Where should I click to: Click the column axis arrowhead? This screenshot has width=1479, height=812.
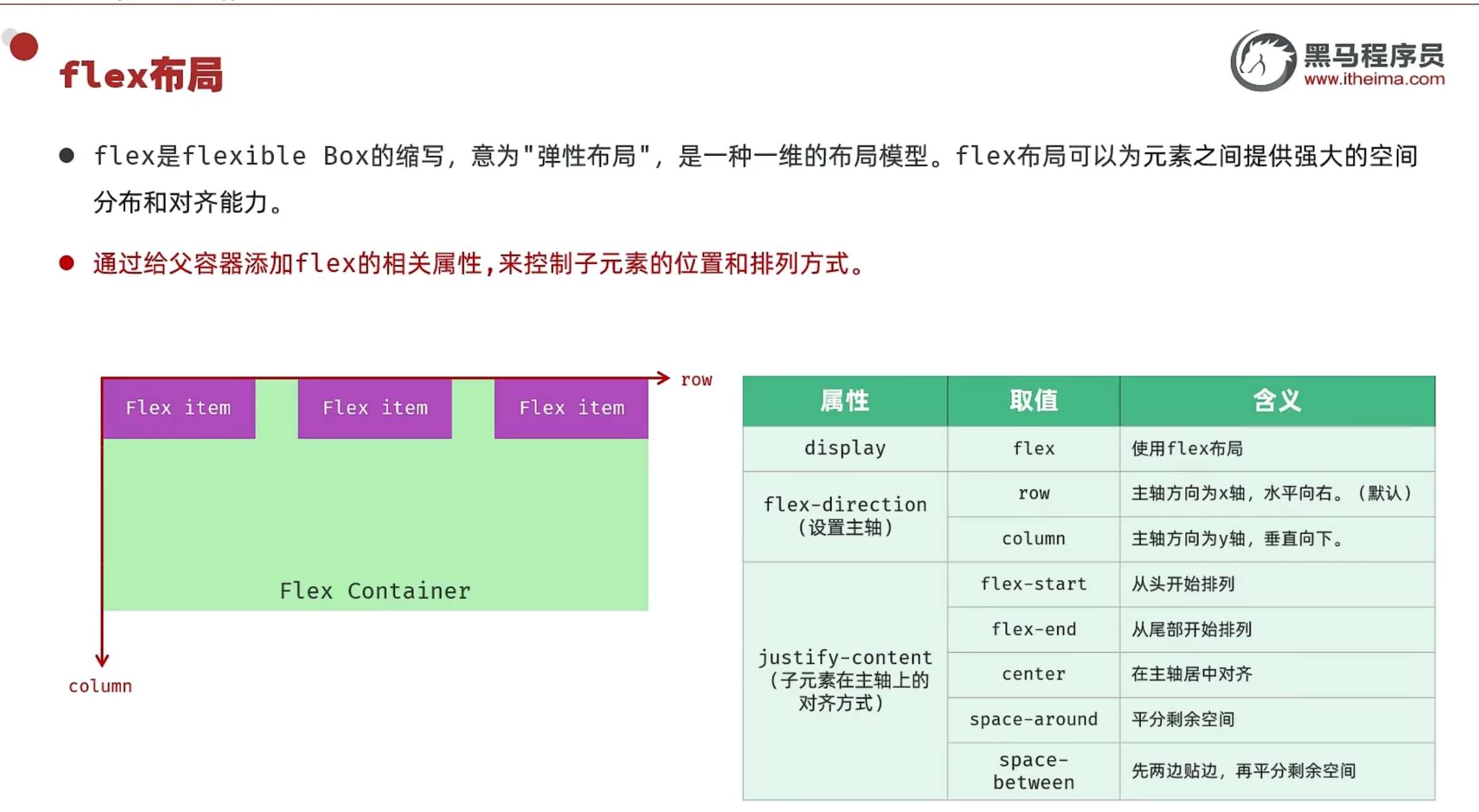102,660
